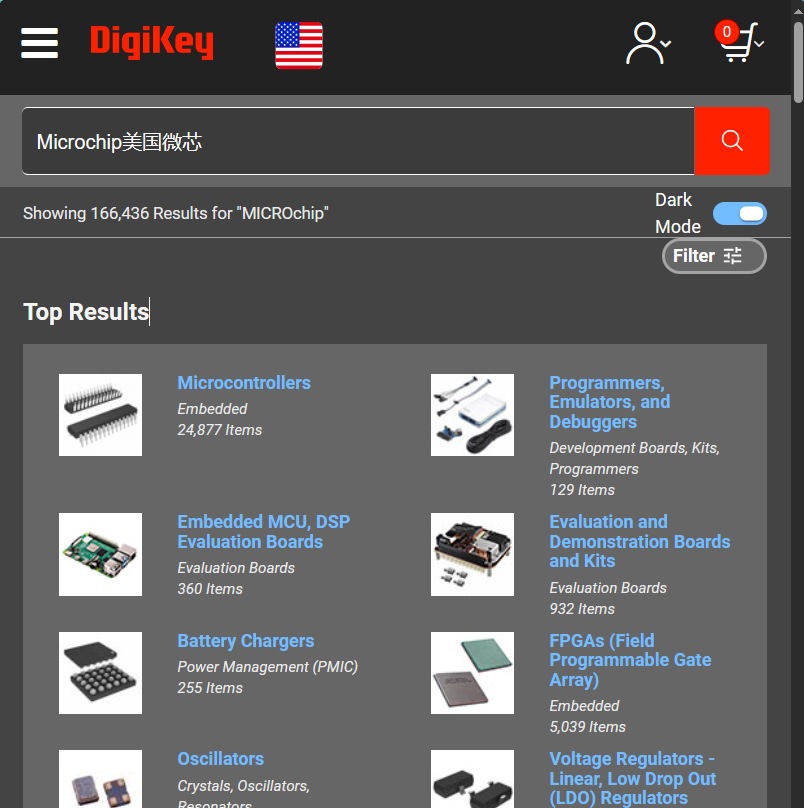The image size is (804, 808).
Task: Select the "5,039 Items" text
Action: [x=588, y=727]
